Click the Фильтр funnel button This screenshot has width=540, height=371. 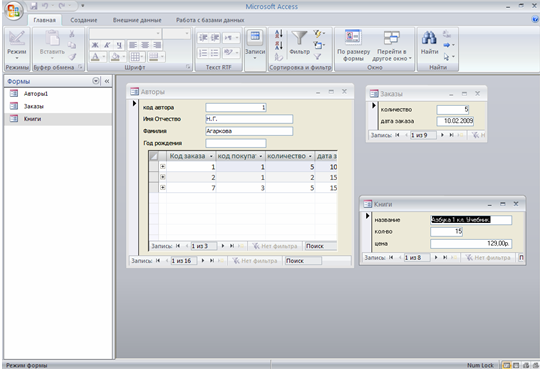[x=299, y=43]
